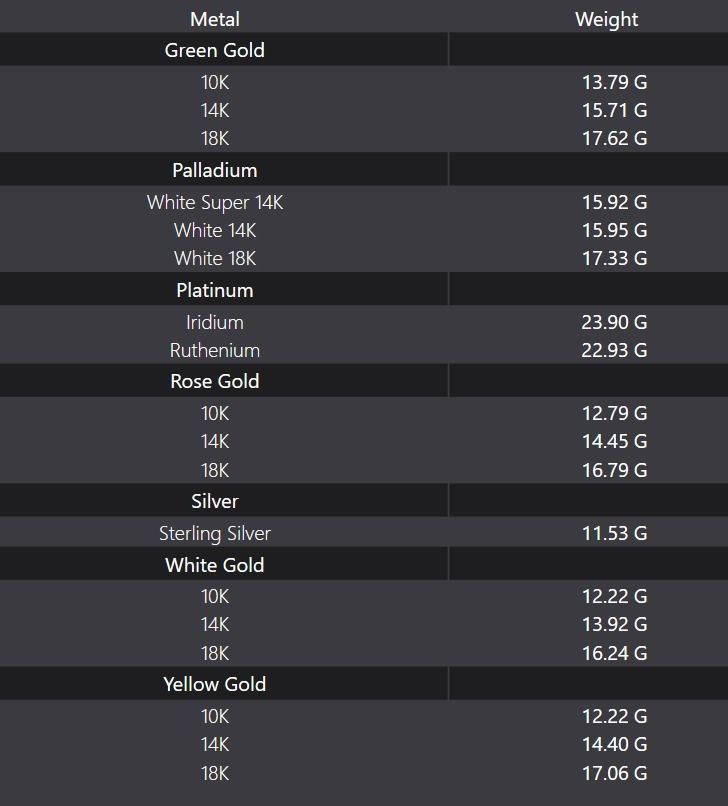The image size is (728, 806).
Task: Click the 23.90 G weight value
Action: click(614, 322)
